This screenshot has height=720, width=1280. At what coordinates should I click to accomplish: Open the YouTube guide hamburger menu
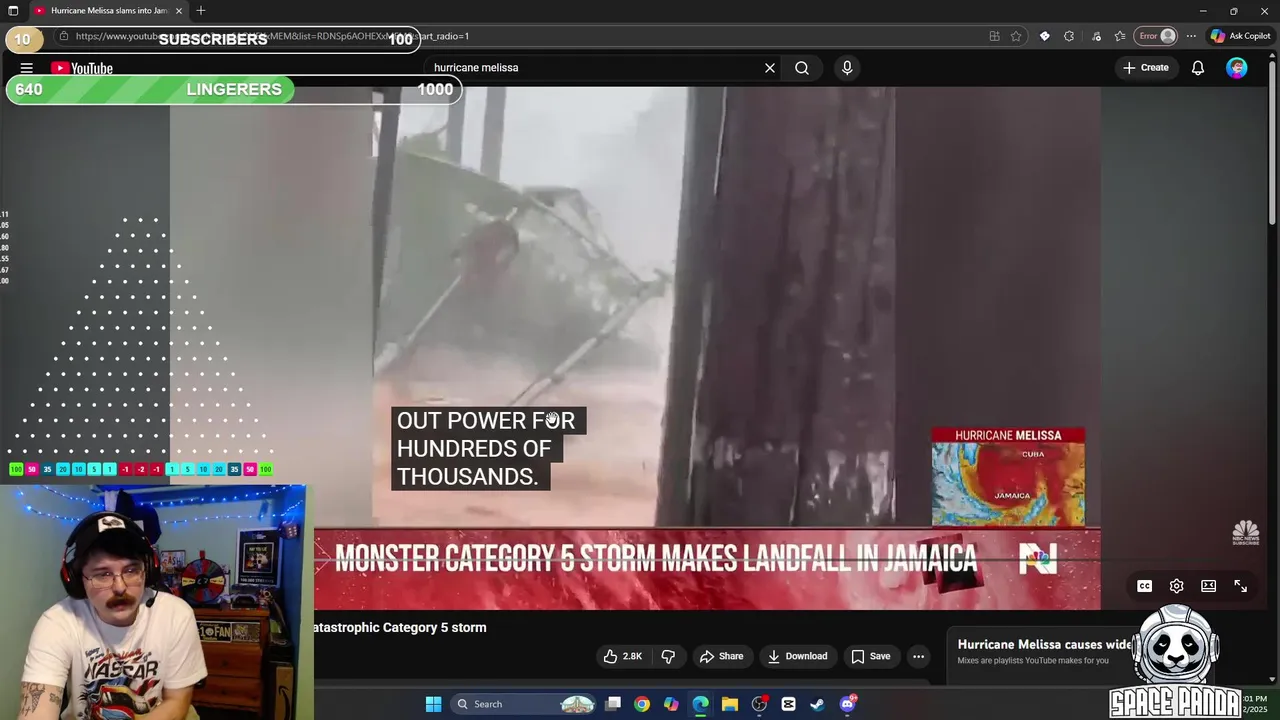click(x=27, y=68)
